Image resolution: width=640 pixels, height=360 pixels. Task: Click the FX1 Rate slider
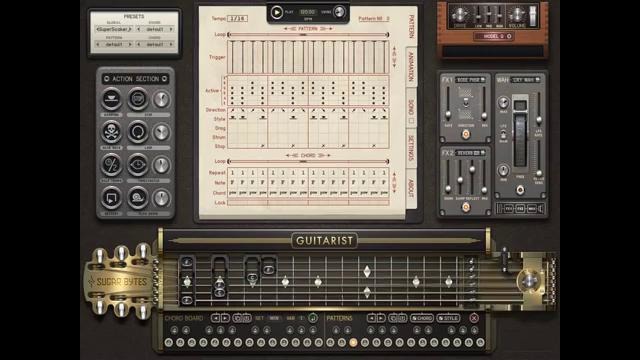(448, 103)
